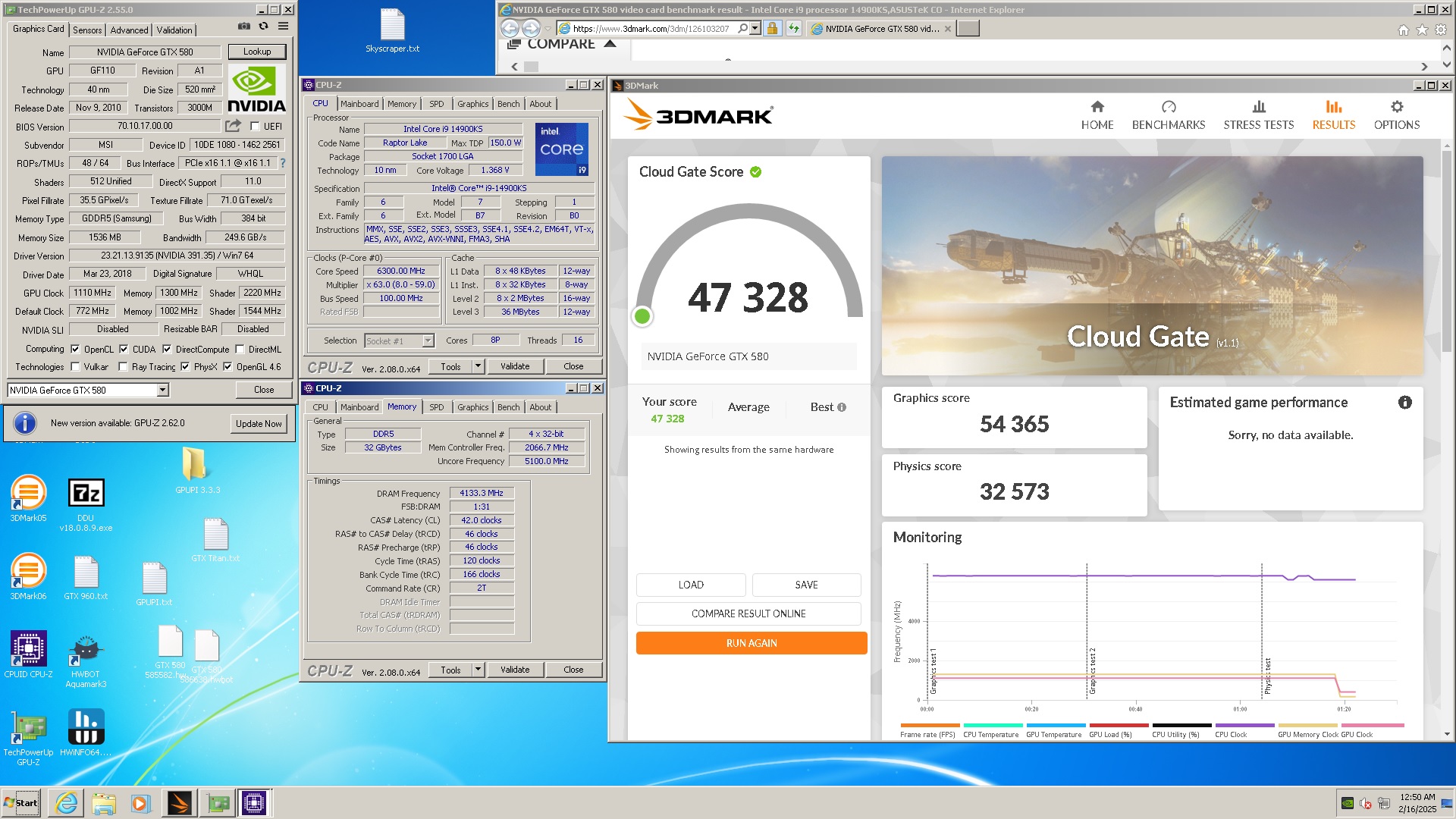Click the Internet Explorer home icon
Screen dimensions: 1456x819
(x=1403, y=30)
